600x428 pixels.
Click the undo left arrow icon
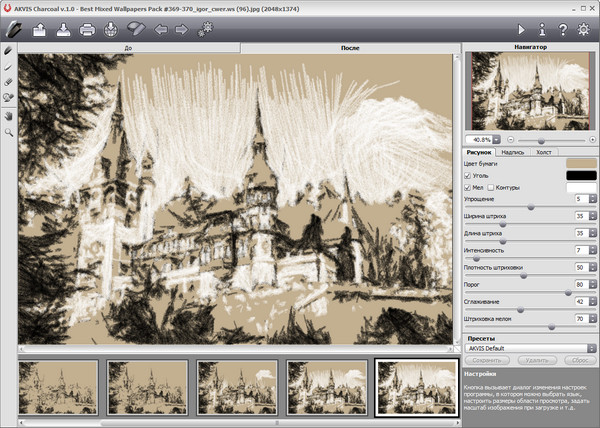(161, 29)
